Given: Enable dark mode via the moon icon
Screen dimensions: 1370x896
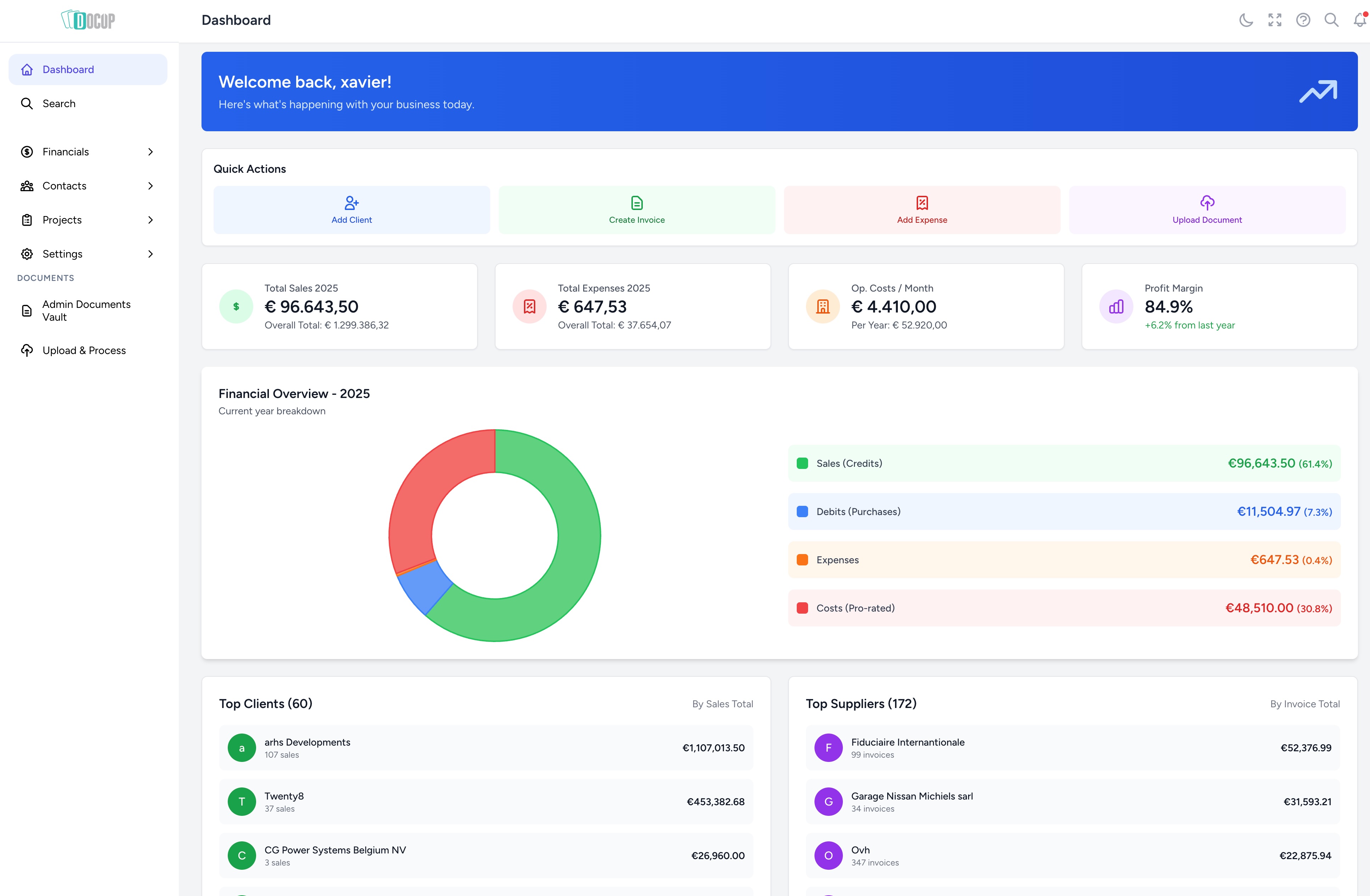Looking at the screenshot, I should [x=1245, y=20].
